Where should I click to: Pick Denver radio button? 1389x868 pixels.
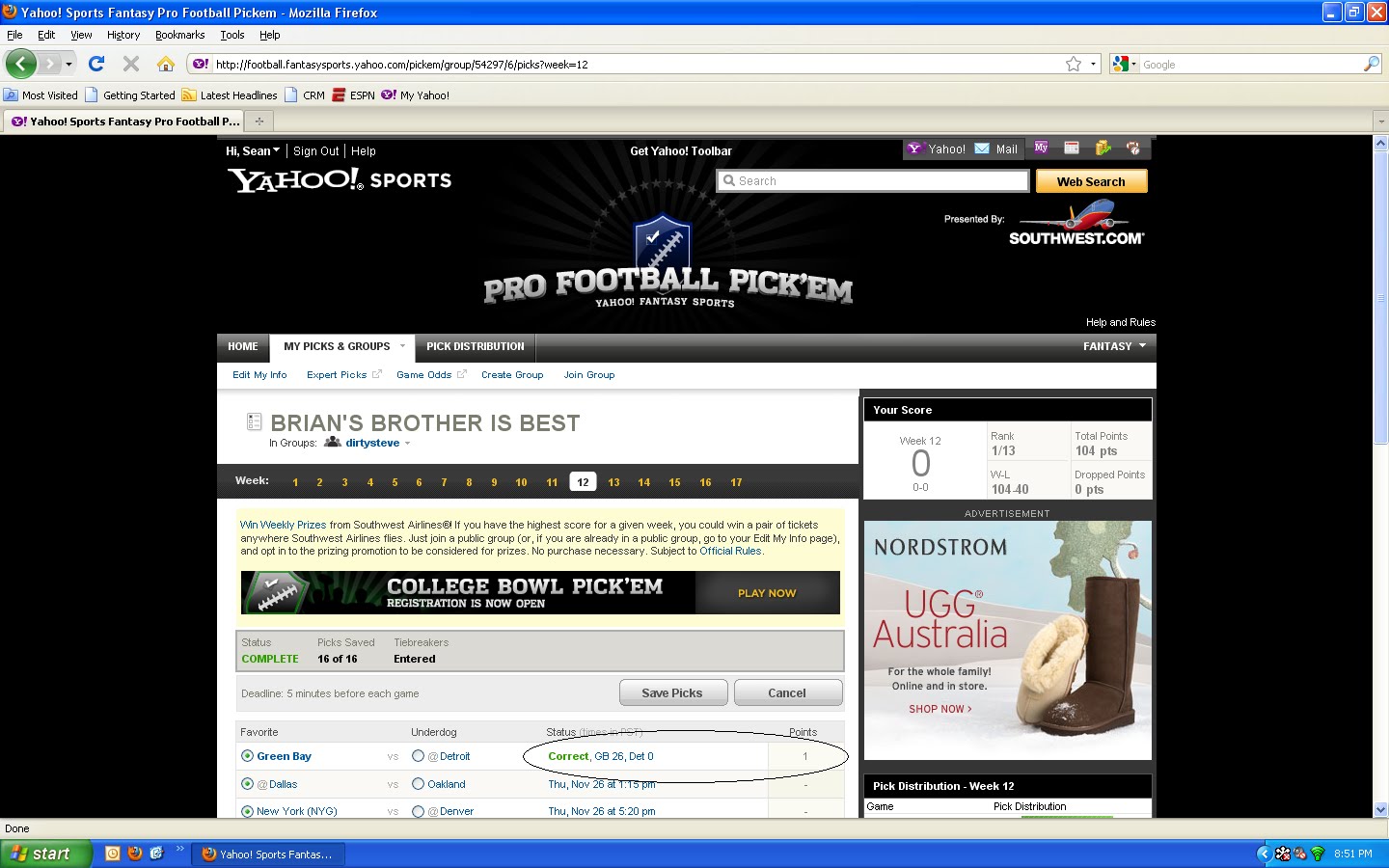coord(418,811)
